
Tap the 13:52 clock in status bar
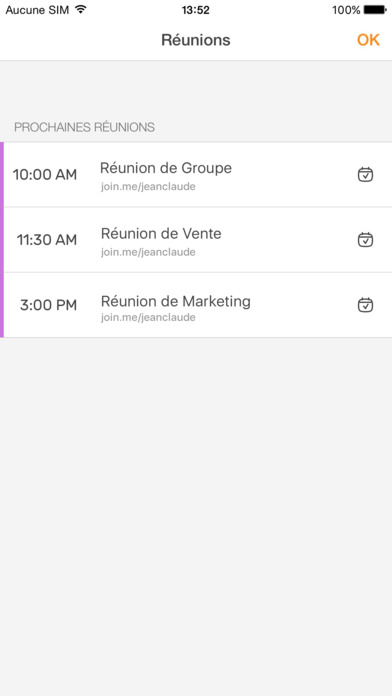point(195,10)
